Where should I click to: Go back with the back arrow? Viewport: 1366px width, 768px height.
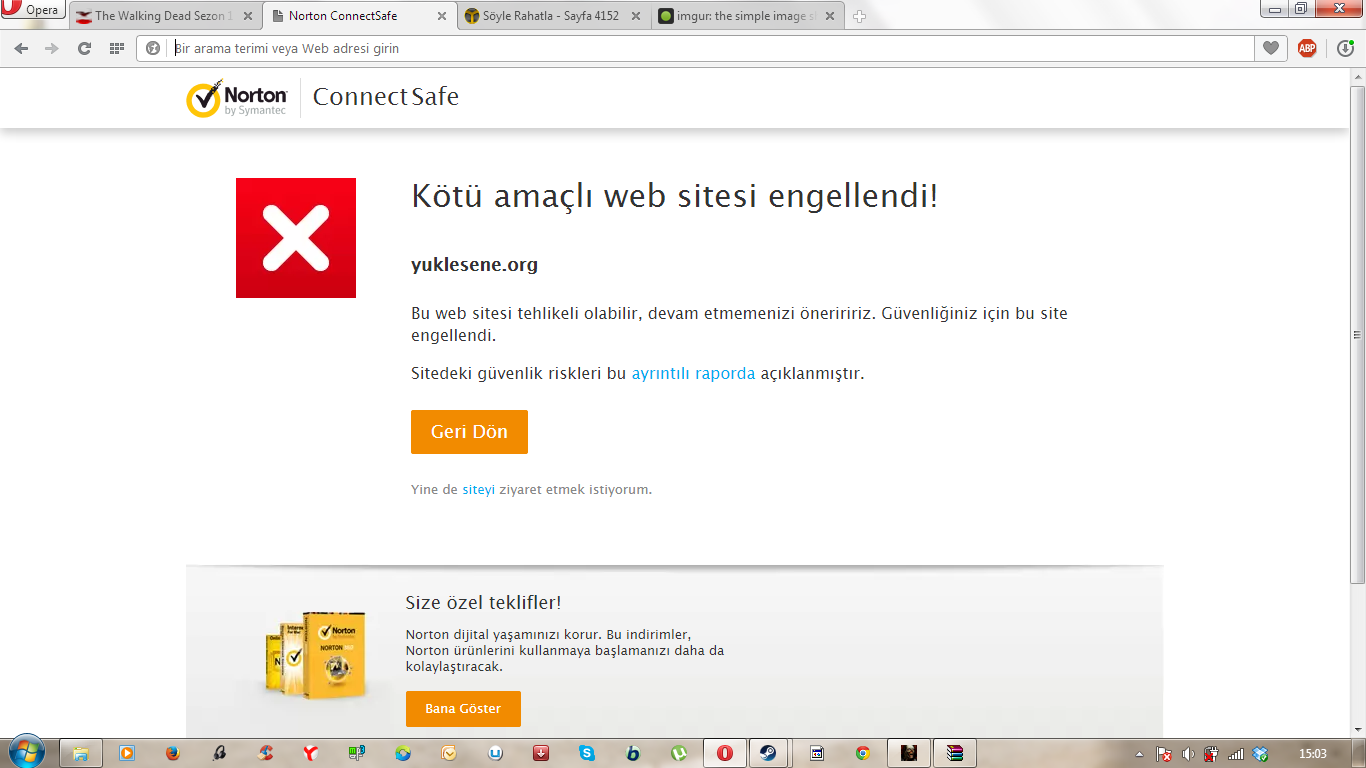tap(21, 48)
